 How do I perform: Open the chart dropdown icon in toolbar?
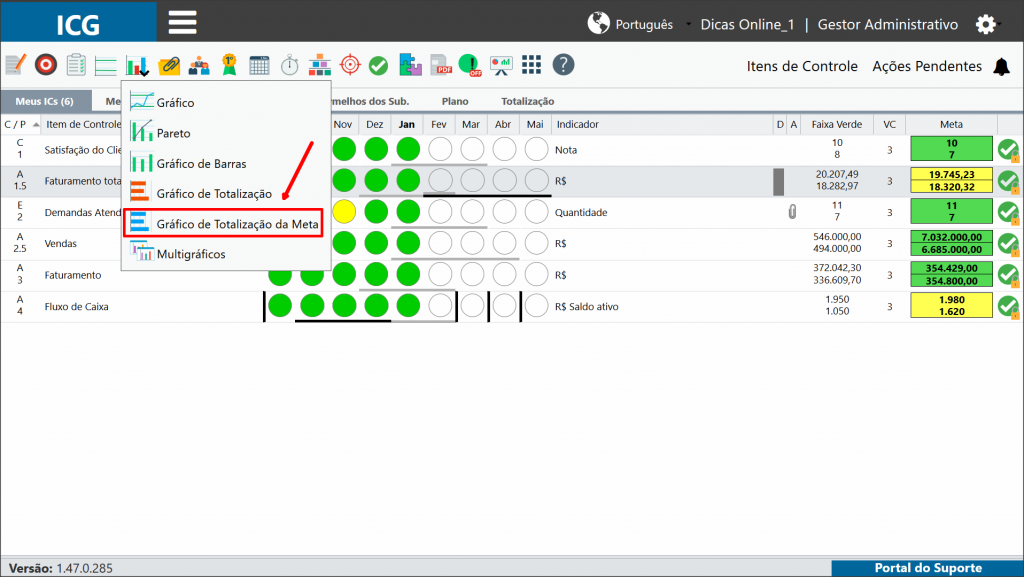click(138, 65)
